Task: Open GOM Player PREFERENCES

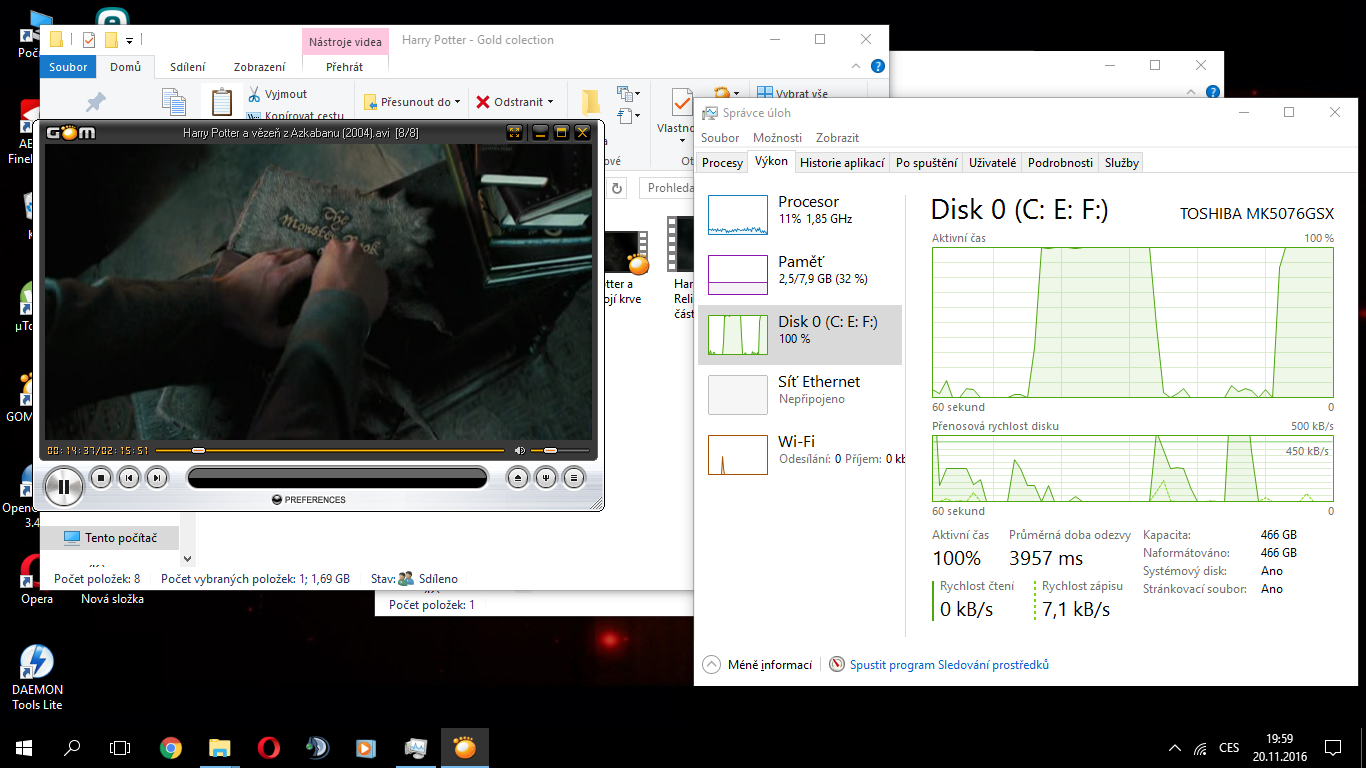Action: 309,500
